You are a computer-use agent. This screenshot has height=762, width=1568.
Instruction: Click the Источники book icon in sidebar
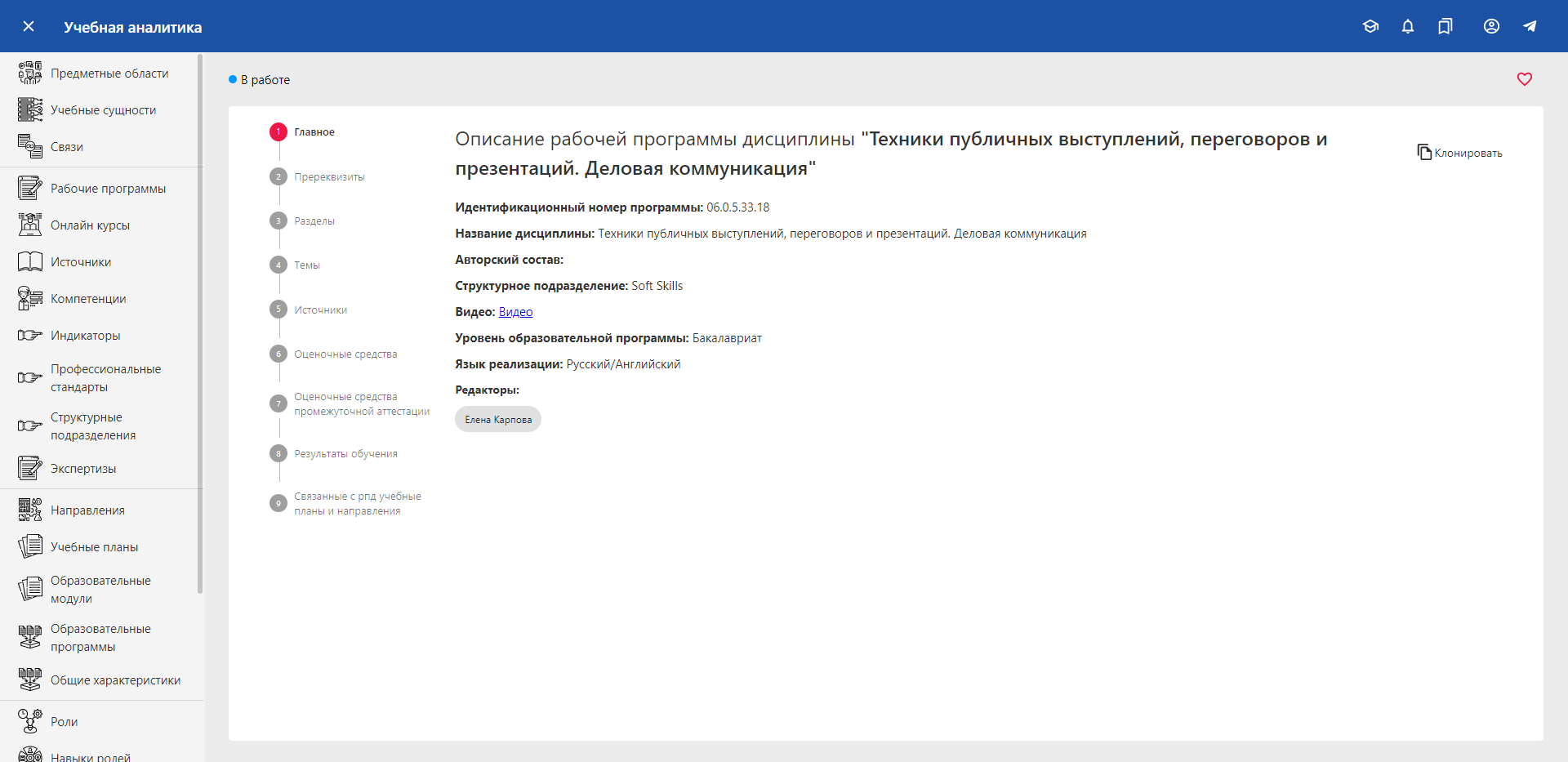[30, 261]
